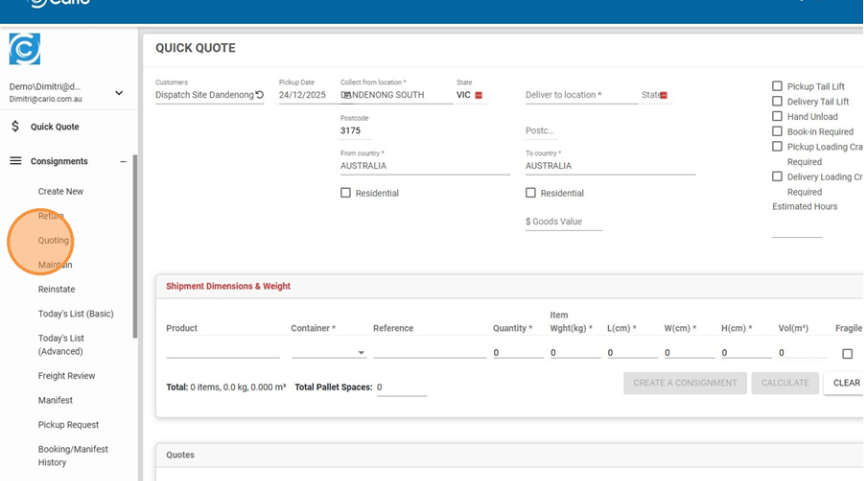864x481 pixels.
Task: Click the Cario logo in the sidebar
Action: (25, 49)
